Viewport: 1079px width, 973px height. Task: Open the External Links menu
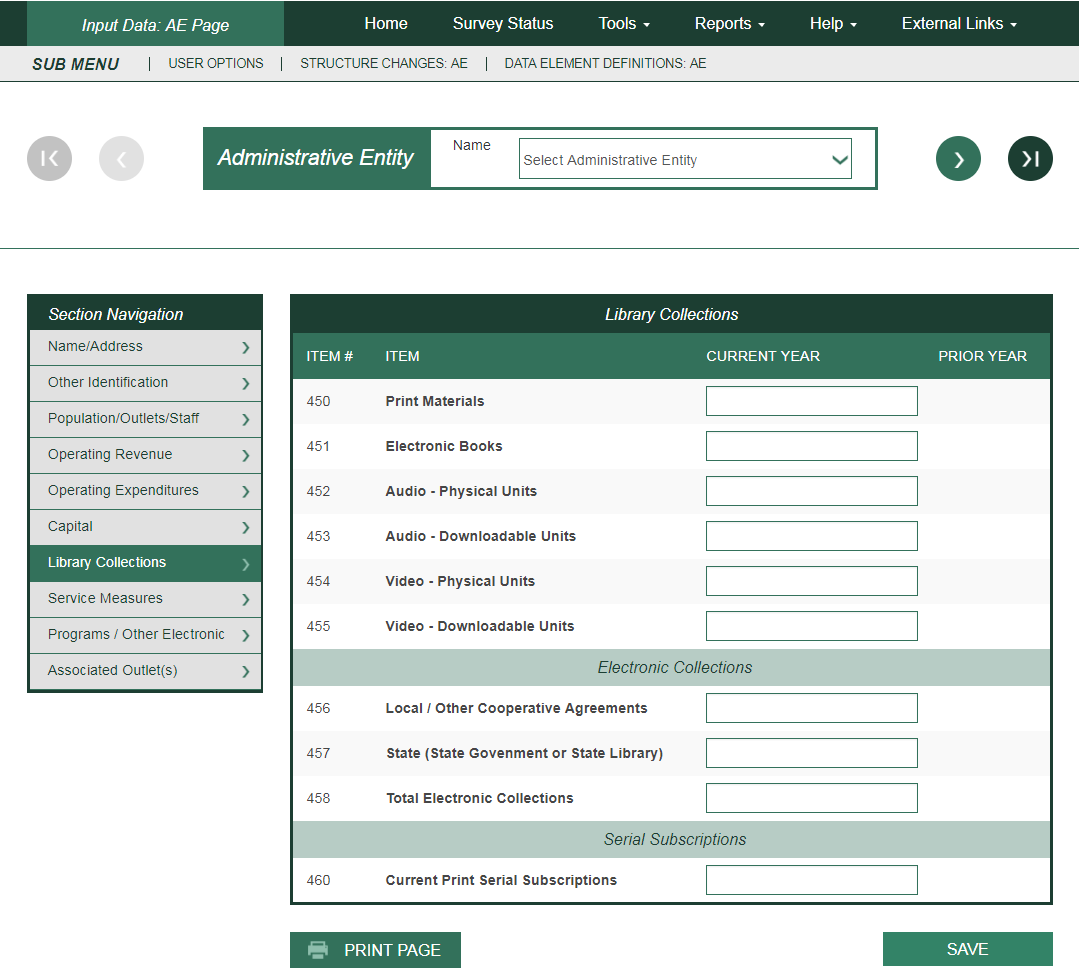click(959, 24)
